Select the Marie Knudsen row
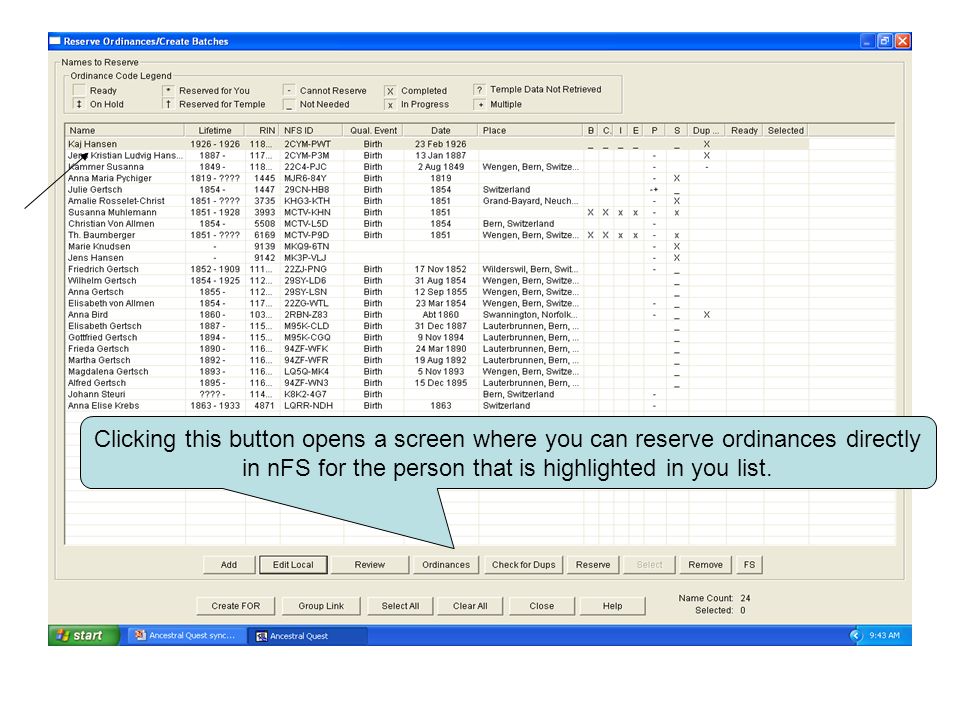 (437, 247)
